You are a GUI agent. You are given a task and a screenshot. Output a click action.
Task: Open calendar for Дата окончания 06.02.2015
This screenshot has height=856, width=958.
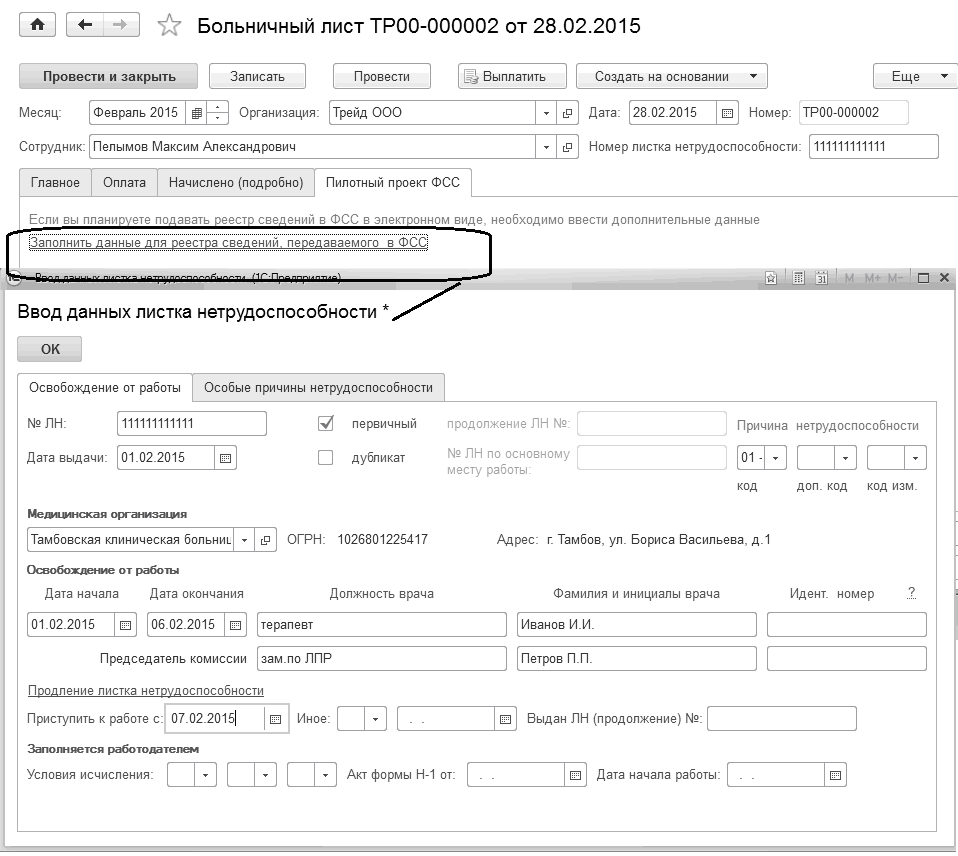(x=235, y=625)
